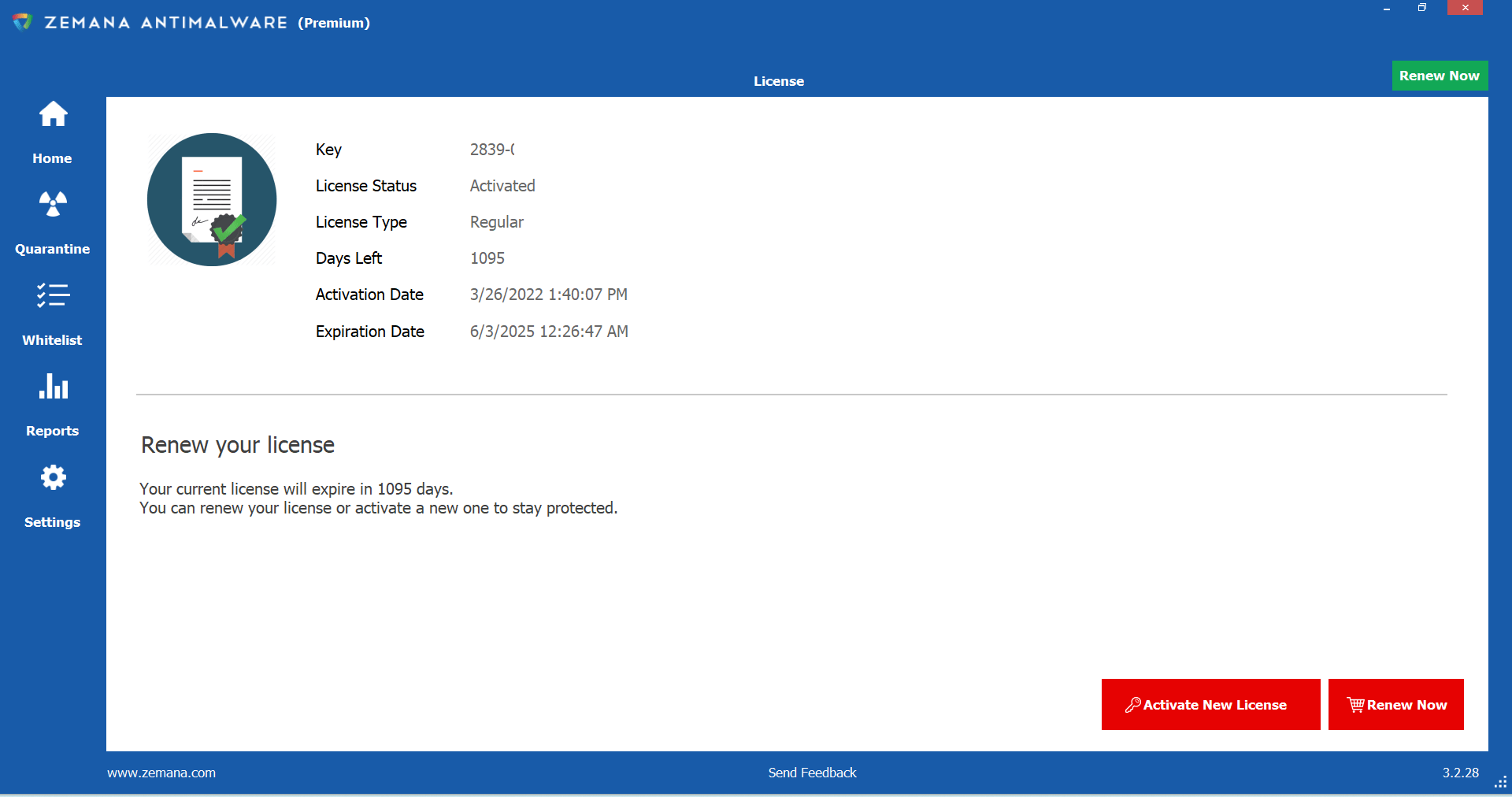Click the green Renew Now button
The image size is (1512, 797).
pos(1440,76)
